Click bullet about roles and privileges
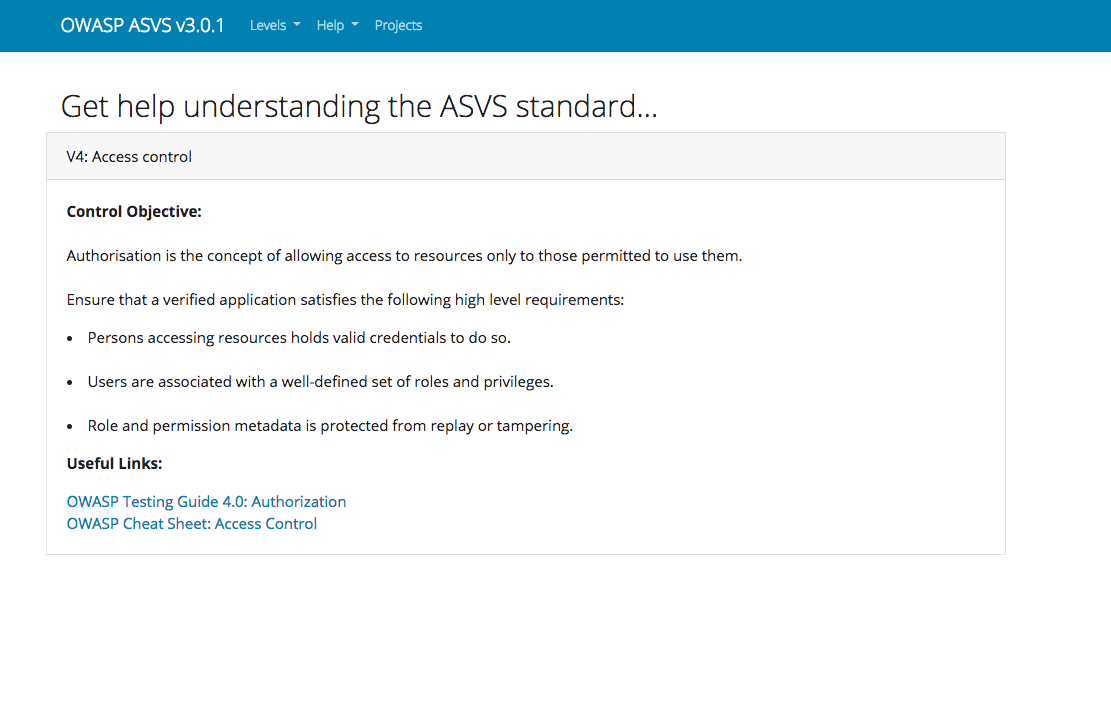This screenshot has height=725, width=1111. coord(320,382)
